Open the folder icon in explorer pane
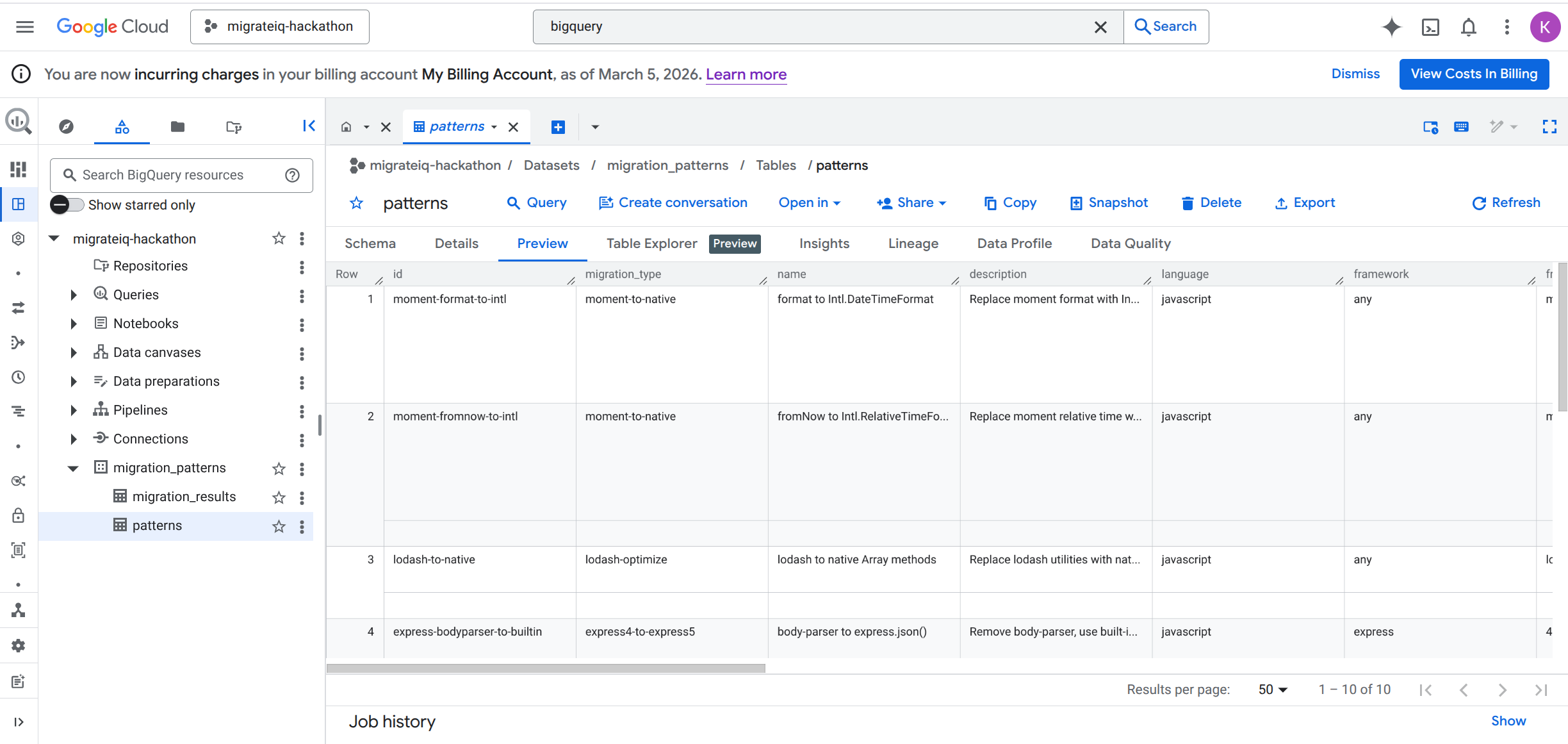1568x744 pixels. [x=177, y=127]
